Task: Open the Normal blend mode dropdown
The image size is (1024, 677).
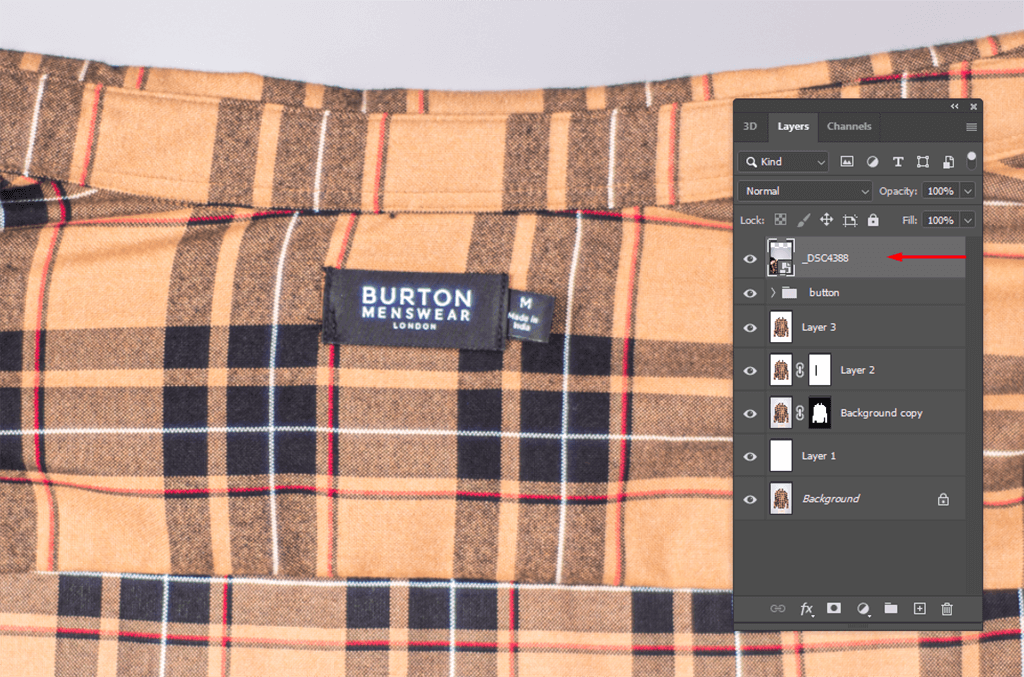Action: (805, 191)
